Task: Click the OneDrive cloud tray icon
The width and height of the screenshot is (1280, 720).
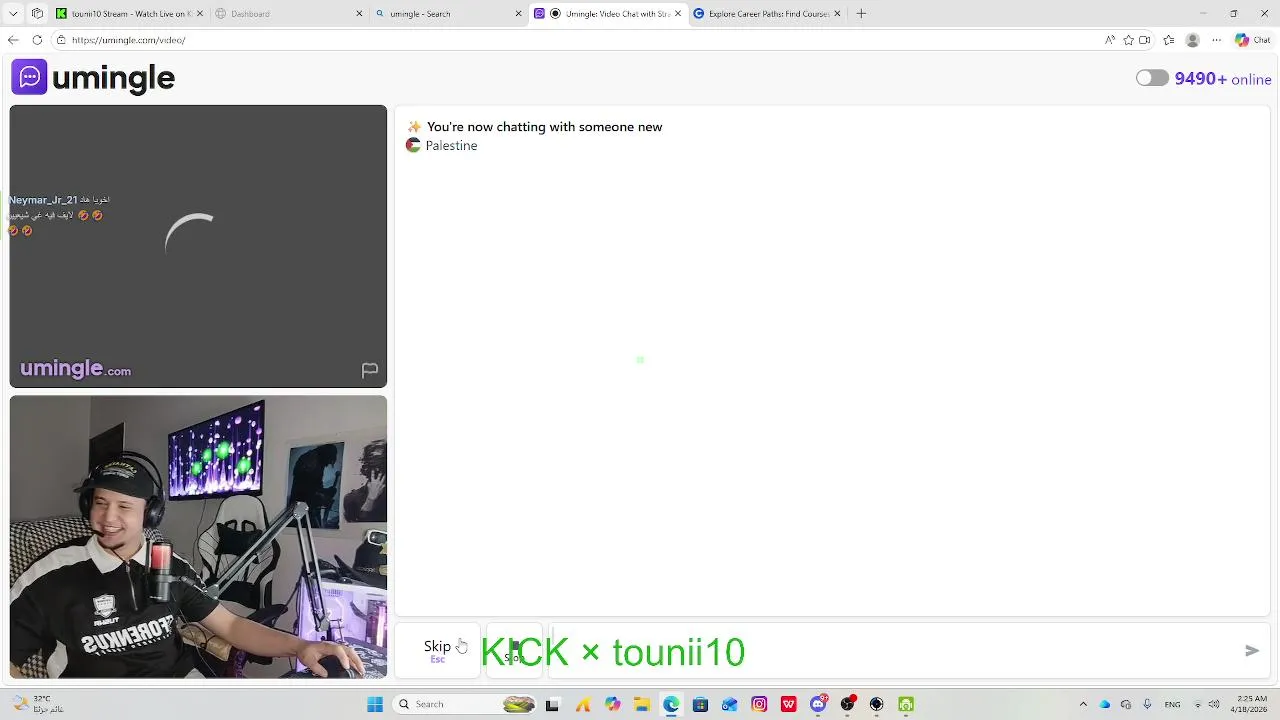Action: (x=1105, y=704)
